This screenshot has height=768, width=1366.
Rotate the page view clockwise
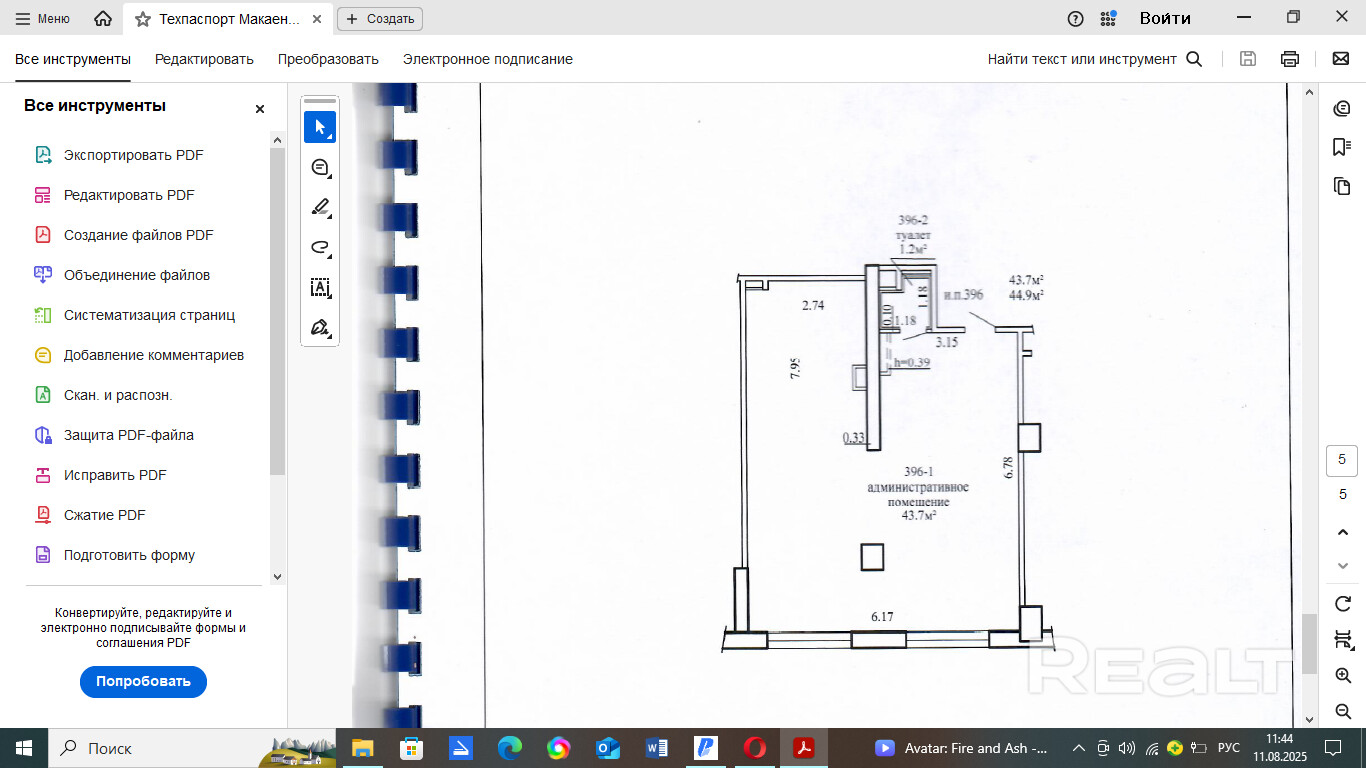[x=1343, y=604]
